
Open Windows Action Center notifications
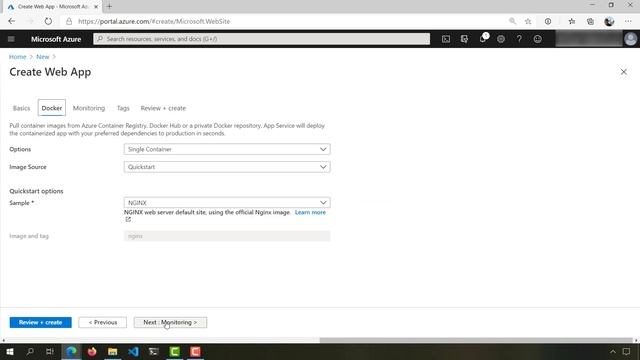coord(626,351)
